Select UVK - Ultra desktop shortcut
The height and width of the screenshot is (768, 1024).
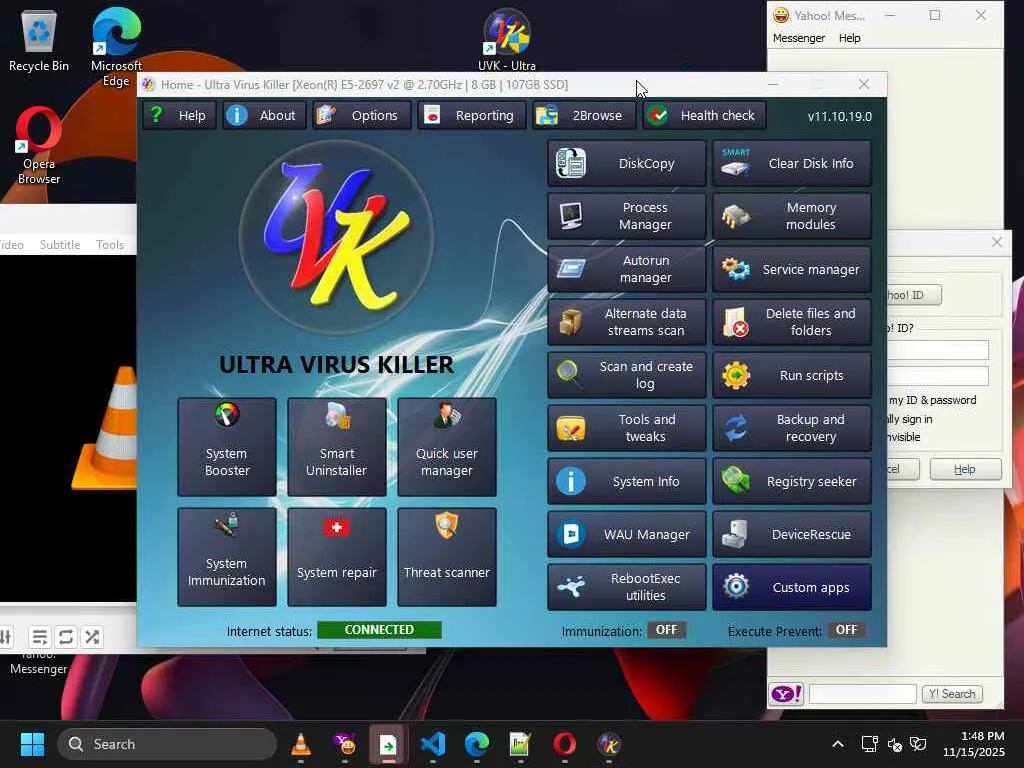click(507, 39)
